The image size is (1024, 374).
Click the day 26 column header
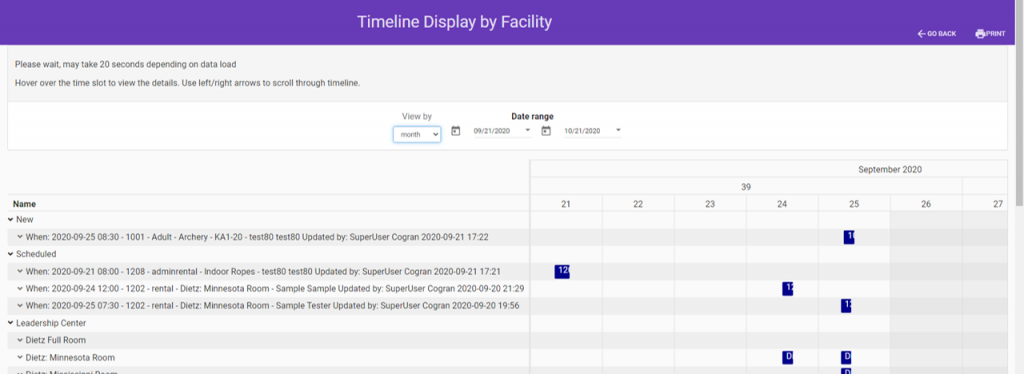tap(926, 204)
